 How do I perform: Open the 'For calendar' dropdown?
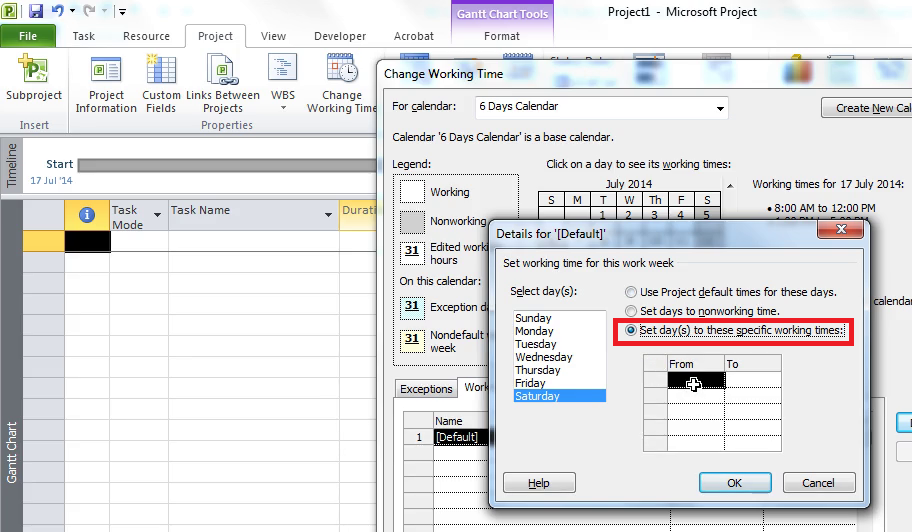coord(720,108)
